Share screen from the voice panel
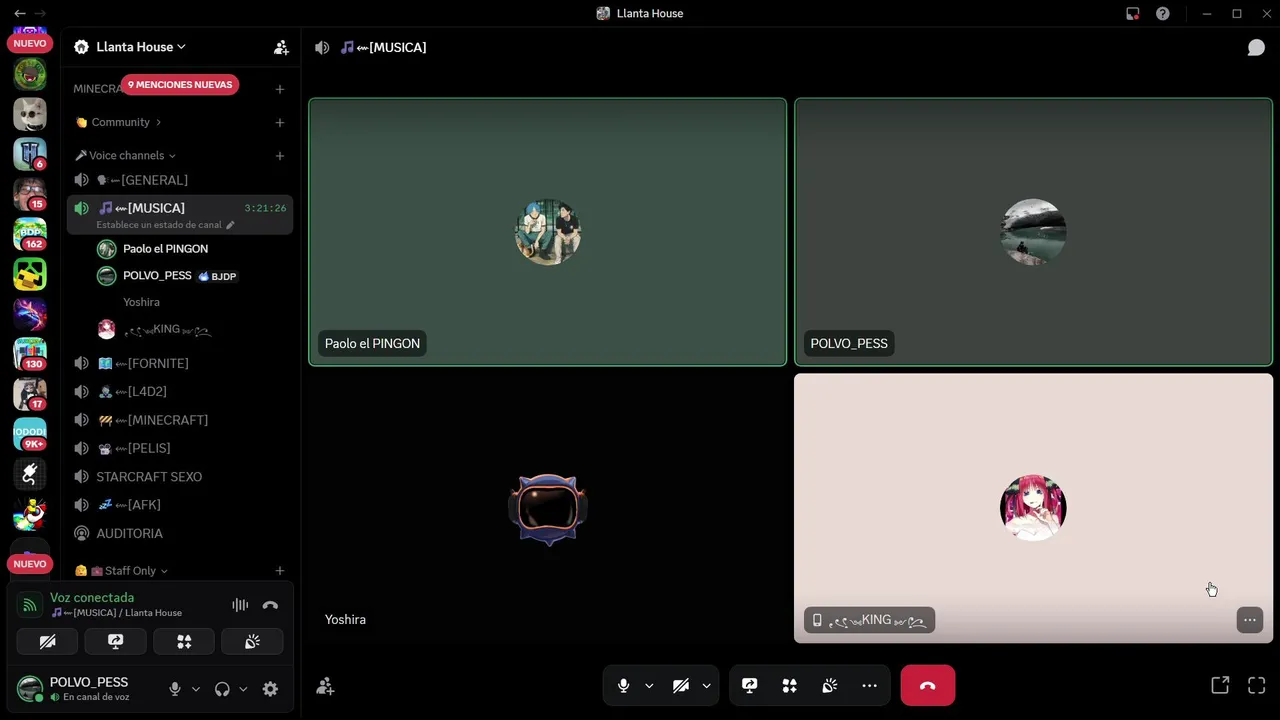Viewport: 1280px width, 720px height. (116, 642)
